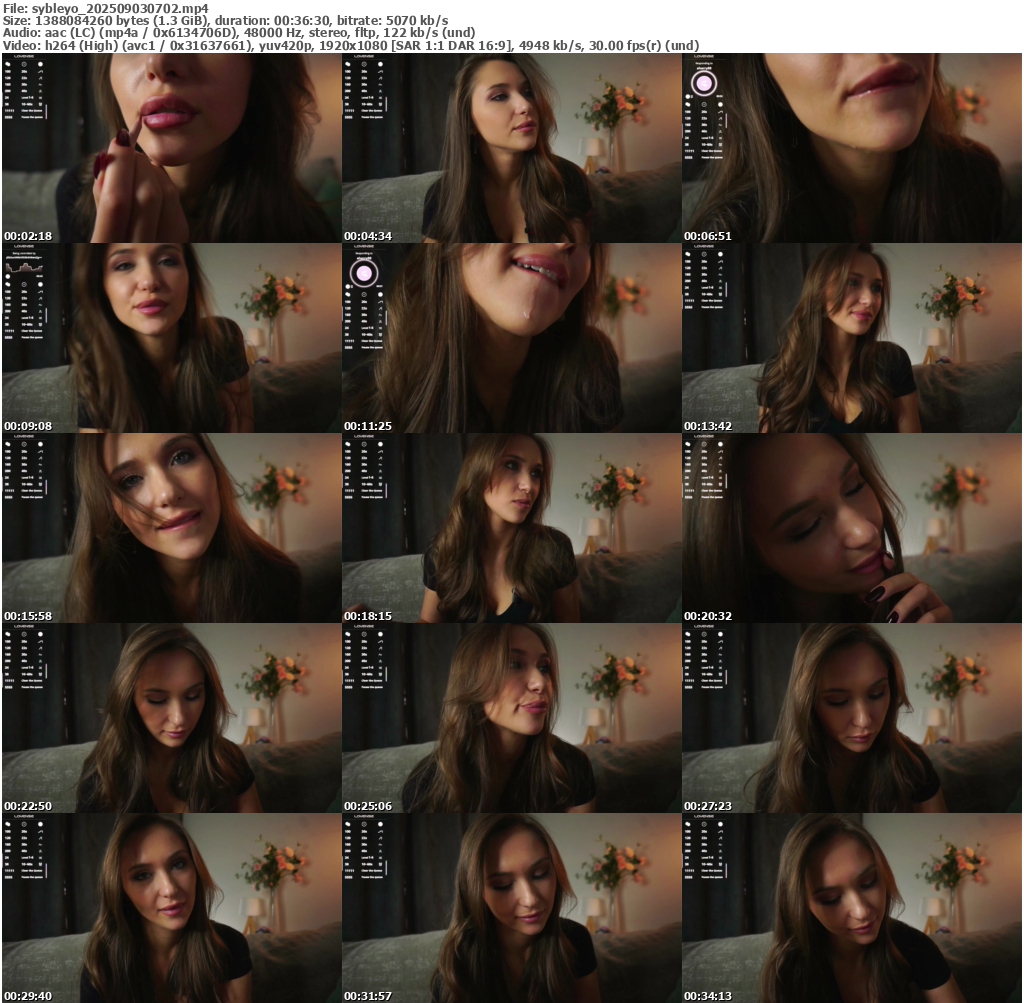The width and height of the screenshot is (1024, 1003).
Task: Select the frame marked 00:04:34
Action: [x=511, y=148]
